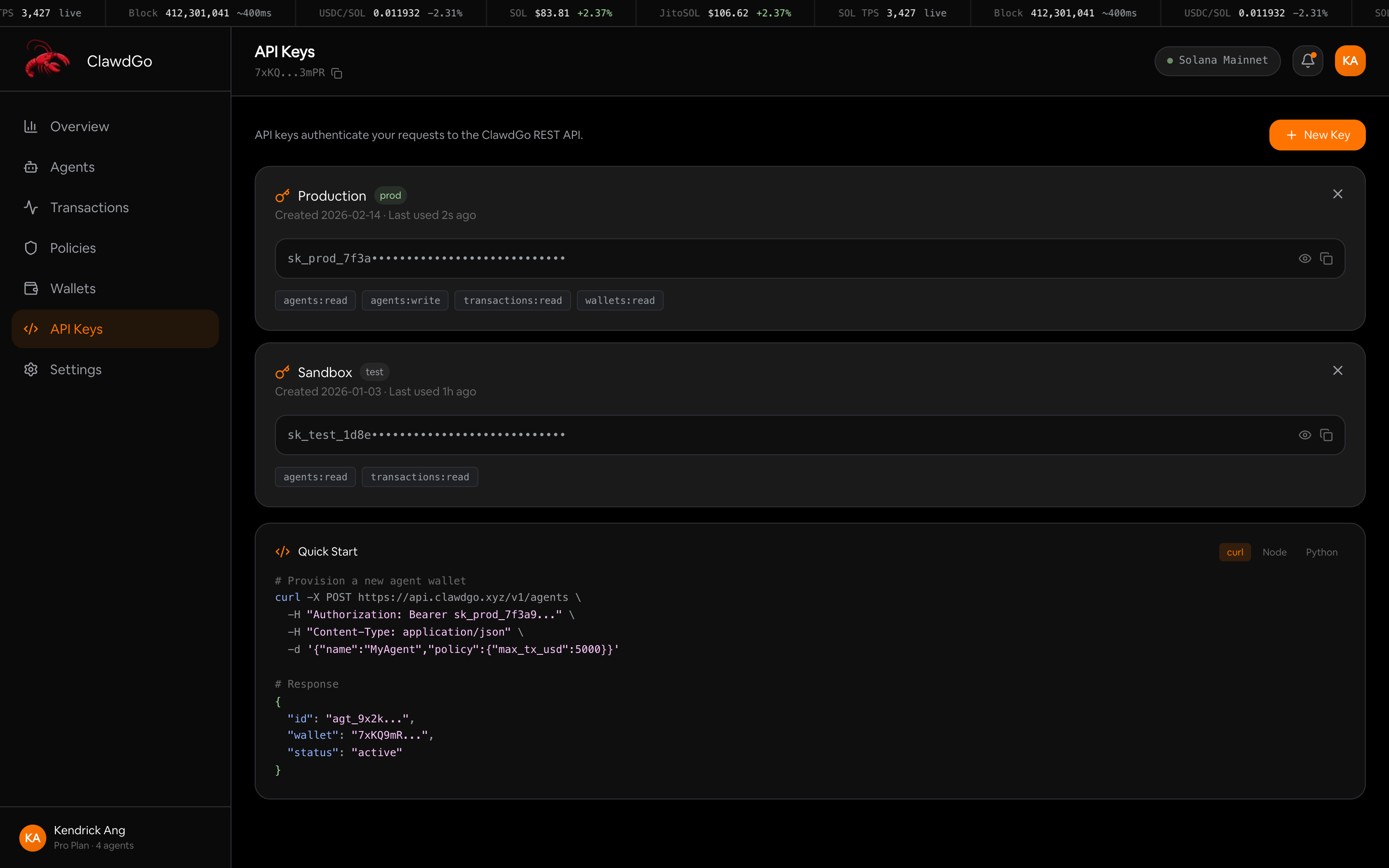Open the Wallets page
This screenshot has height=868, width=1389.
click(73, 289)
